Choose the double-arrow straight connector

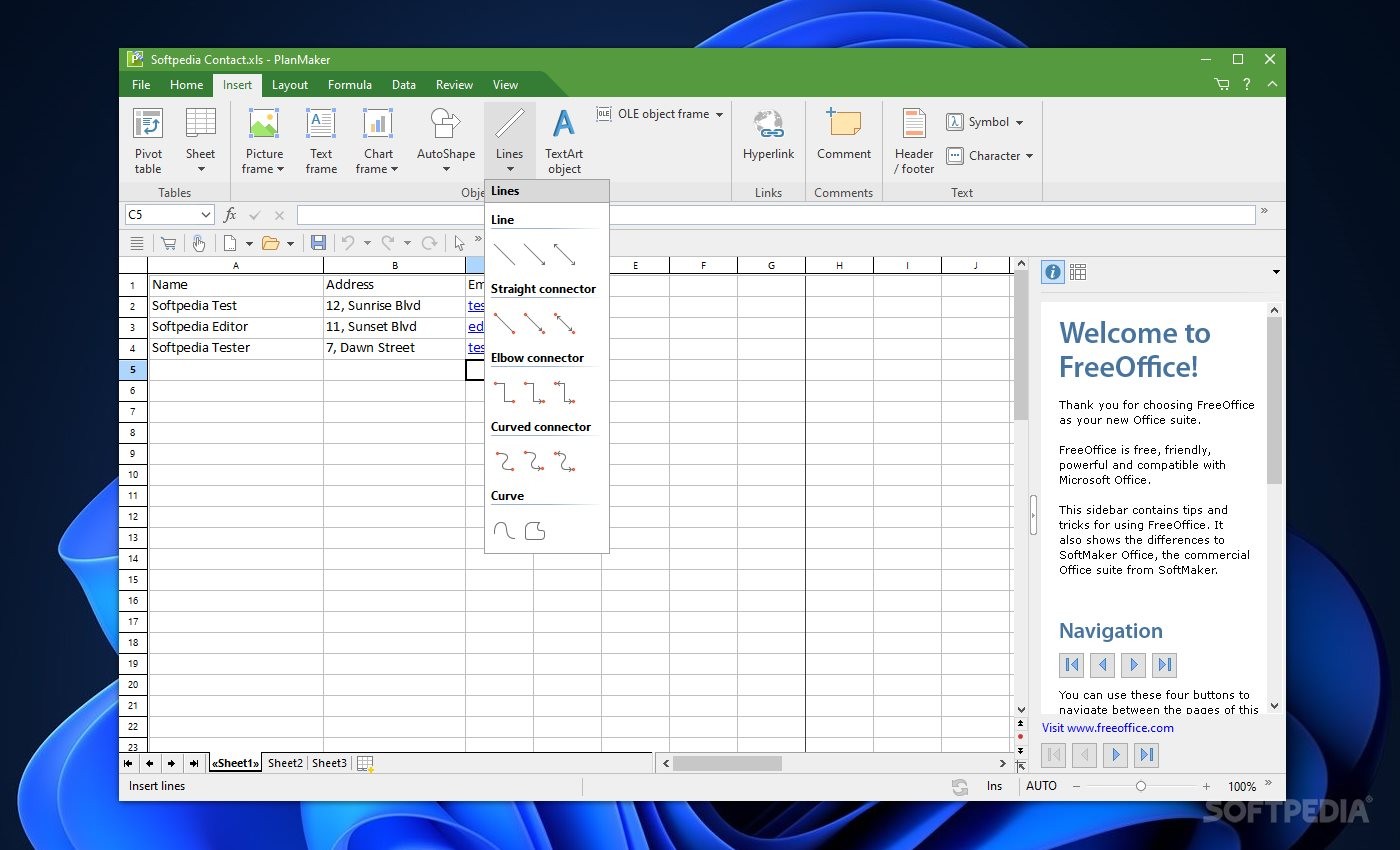(565, 323)
